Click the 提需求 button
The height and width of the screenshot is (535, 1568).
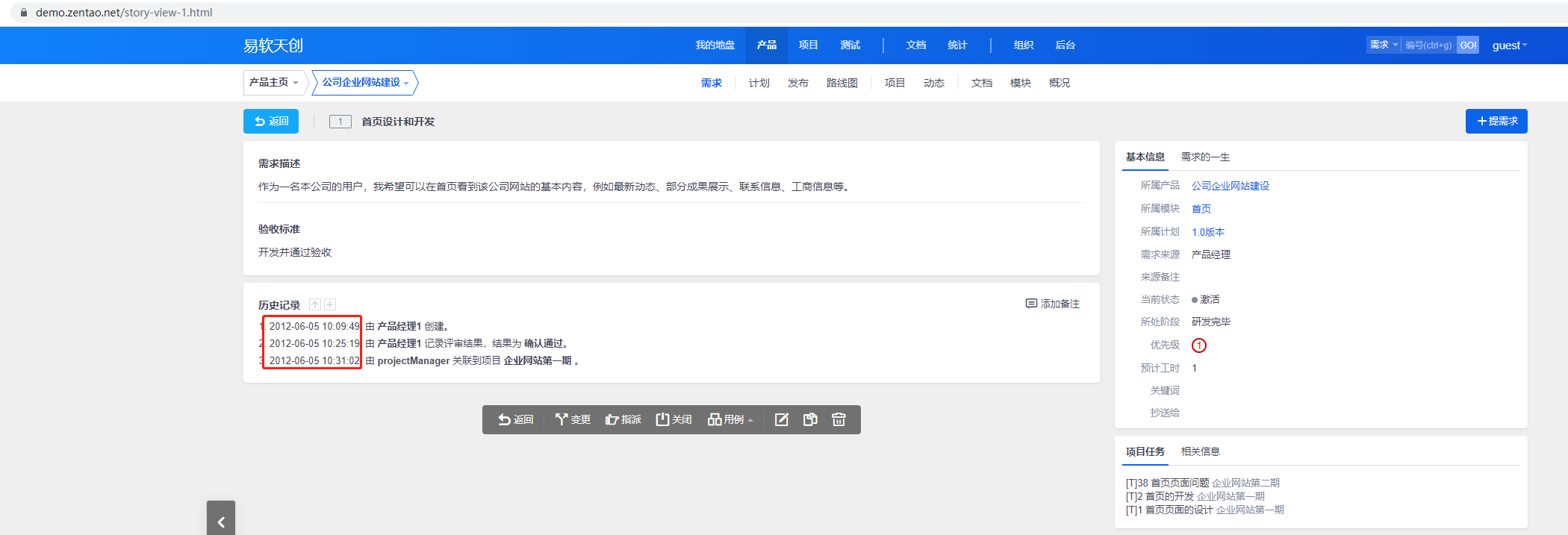[1496, 121]
